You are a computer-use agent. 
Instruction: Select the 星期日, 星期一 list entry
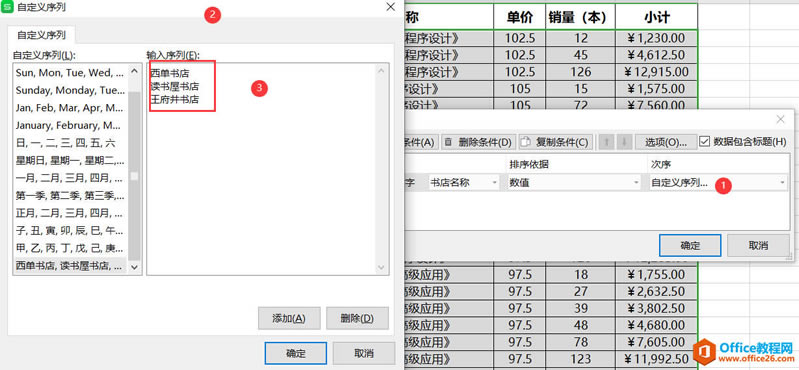(x=71, y=161)
